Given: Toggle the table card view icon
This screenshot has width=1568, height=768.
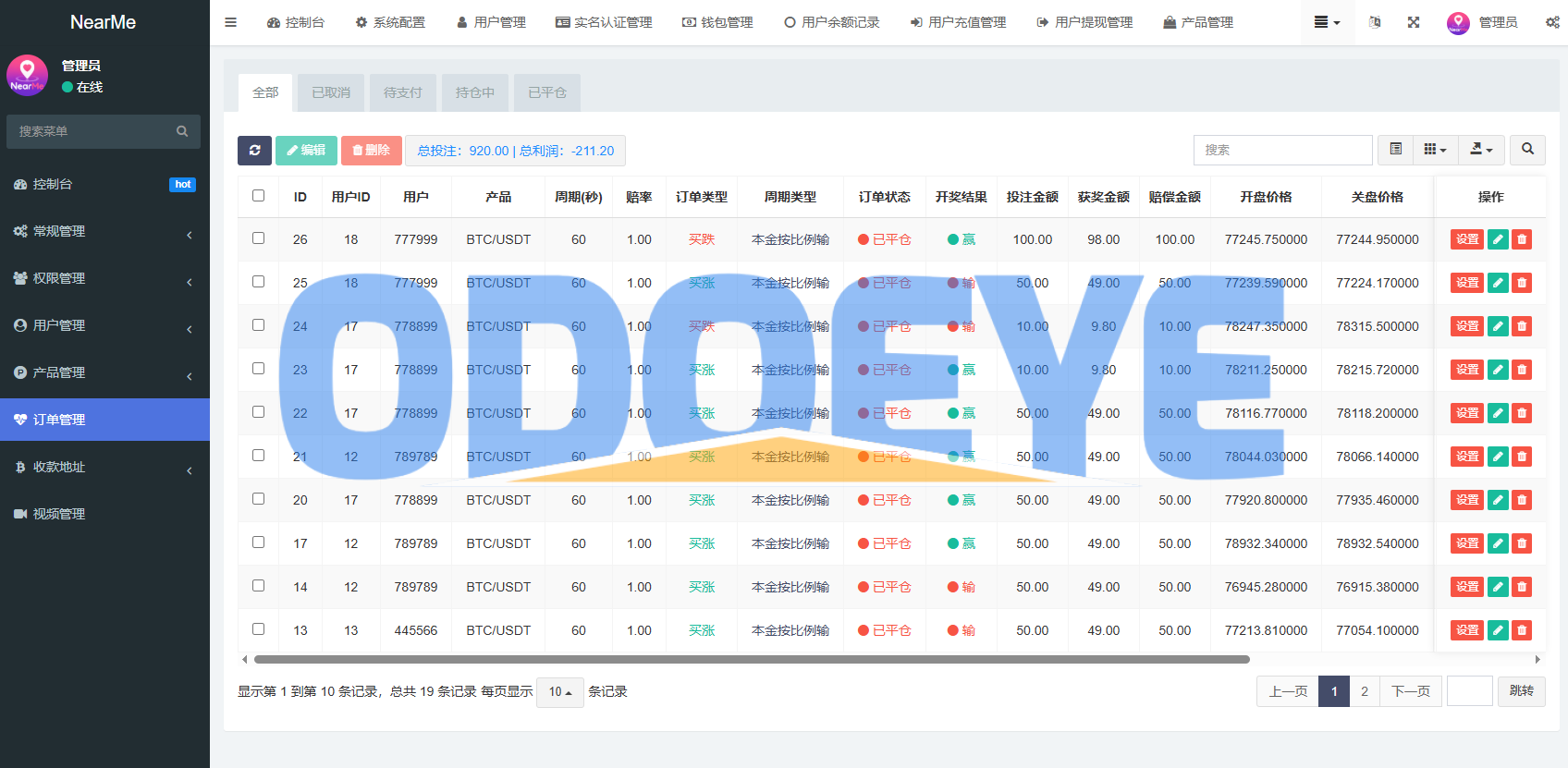Looking at the screenshot, I should [x=1396, y=150].
